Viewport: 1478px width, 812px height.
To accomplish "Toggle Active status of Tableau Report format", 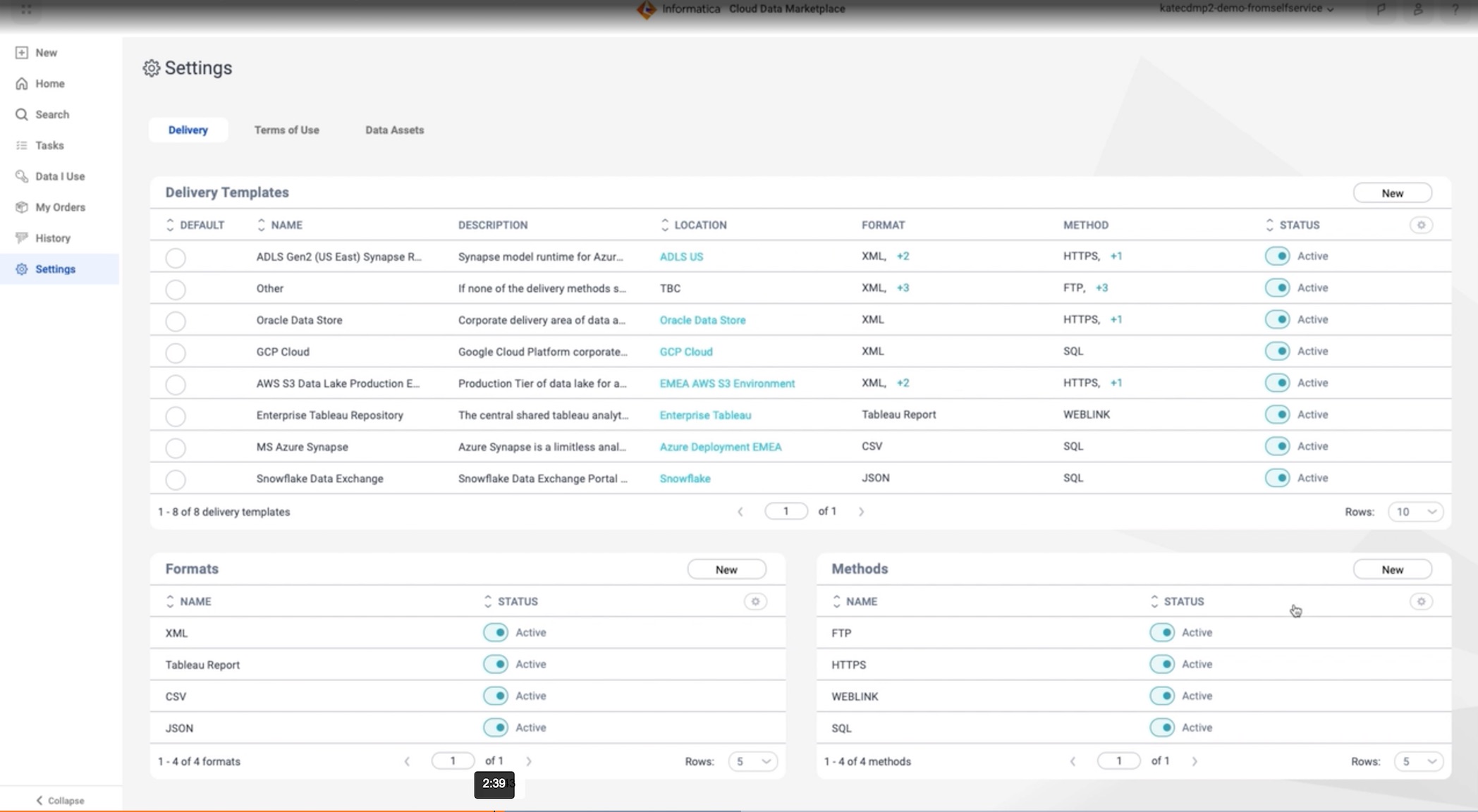I will [495, 665].
